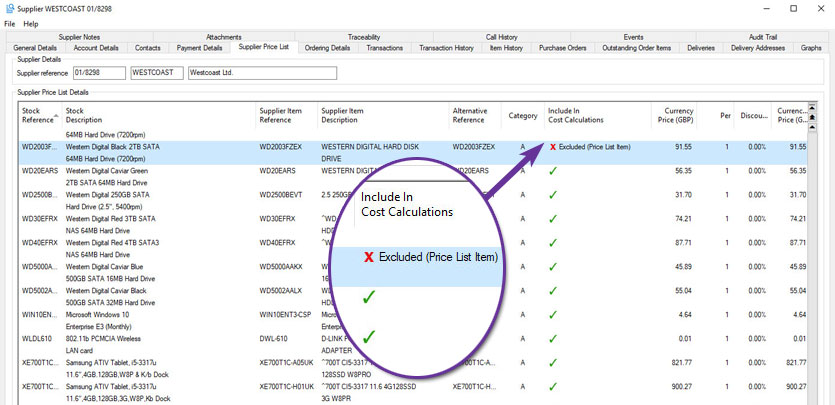835x405 pixels.
Task: Open the Transaction History tab
Action: tap(446, 48)
